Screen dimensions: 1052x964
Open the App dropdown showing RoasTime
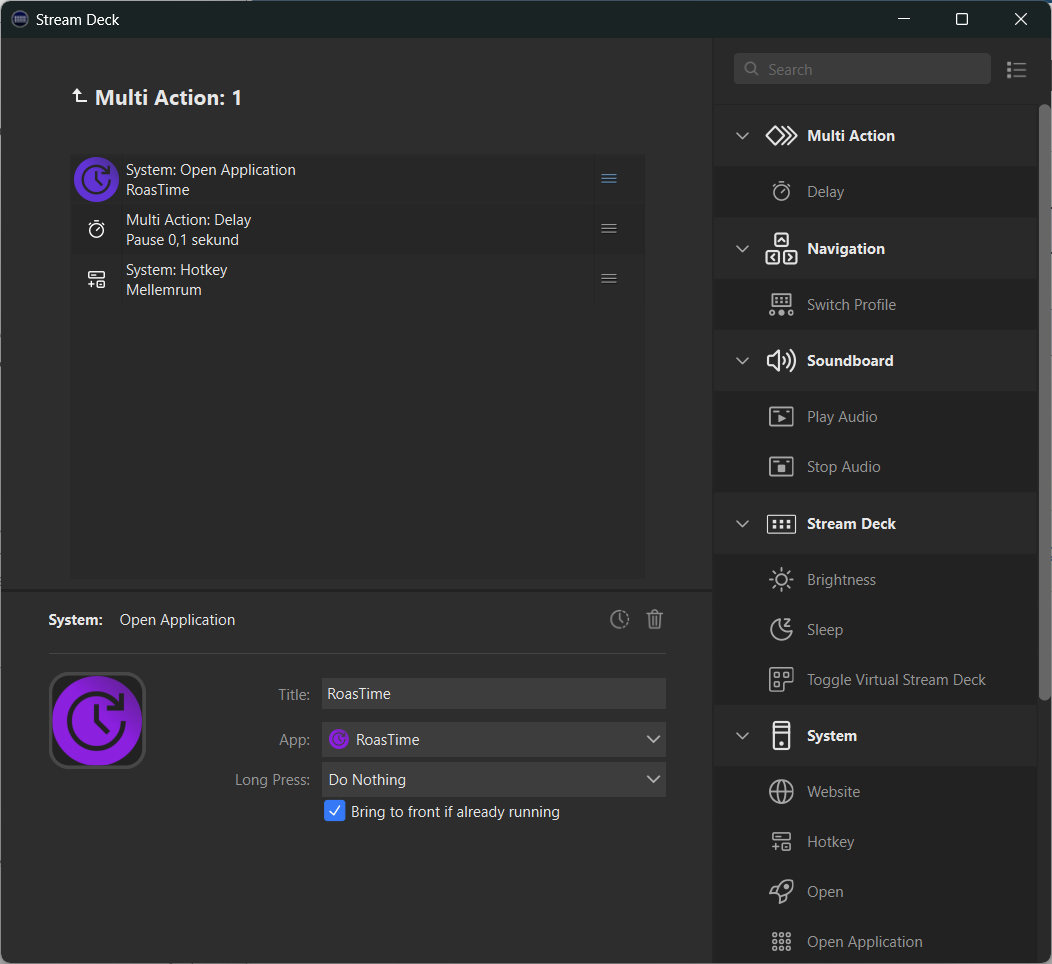[x=493, y=740]
